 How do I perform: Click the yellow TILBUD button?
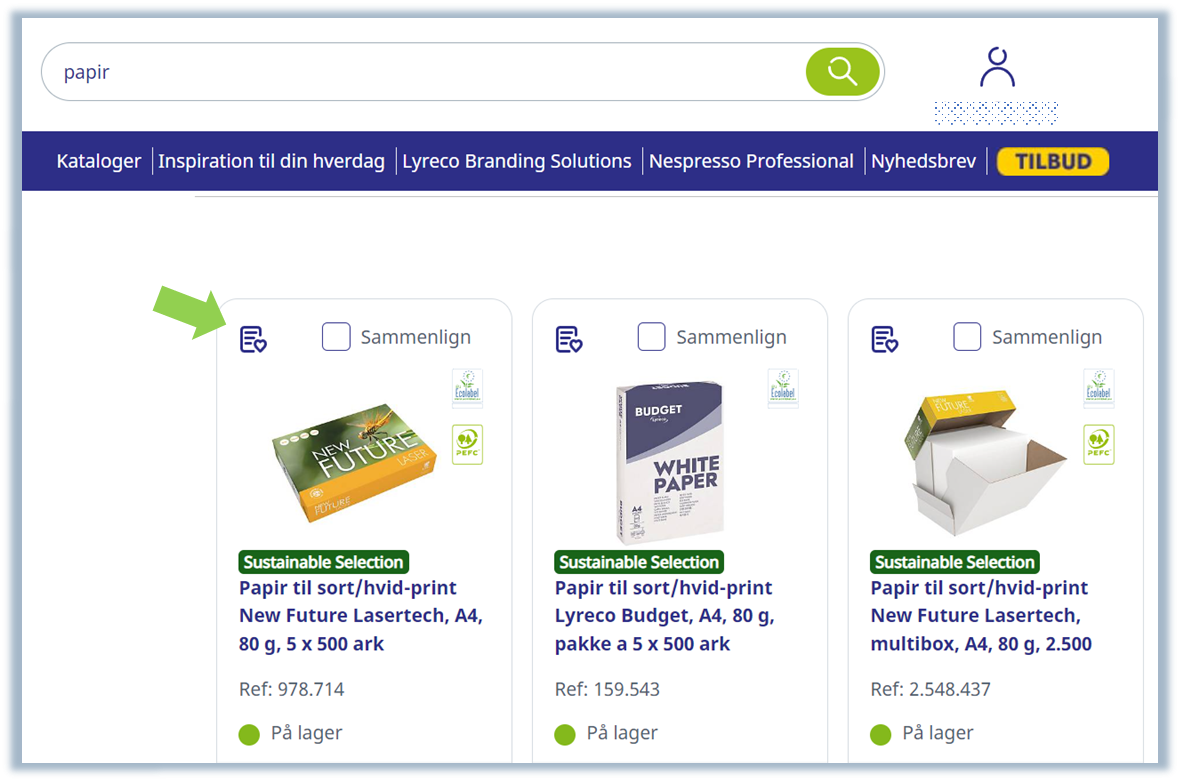point(1053,161)
